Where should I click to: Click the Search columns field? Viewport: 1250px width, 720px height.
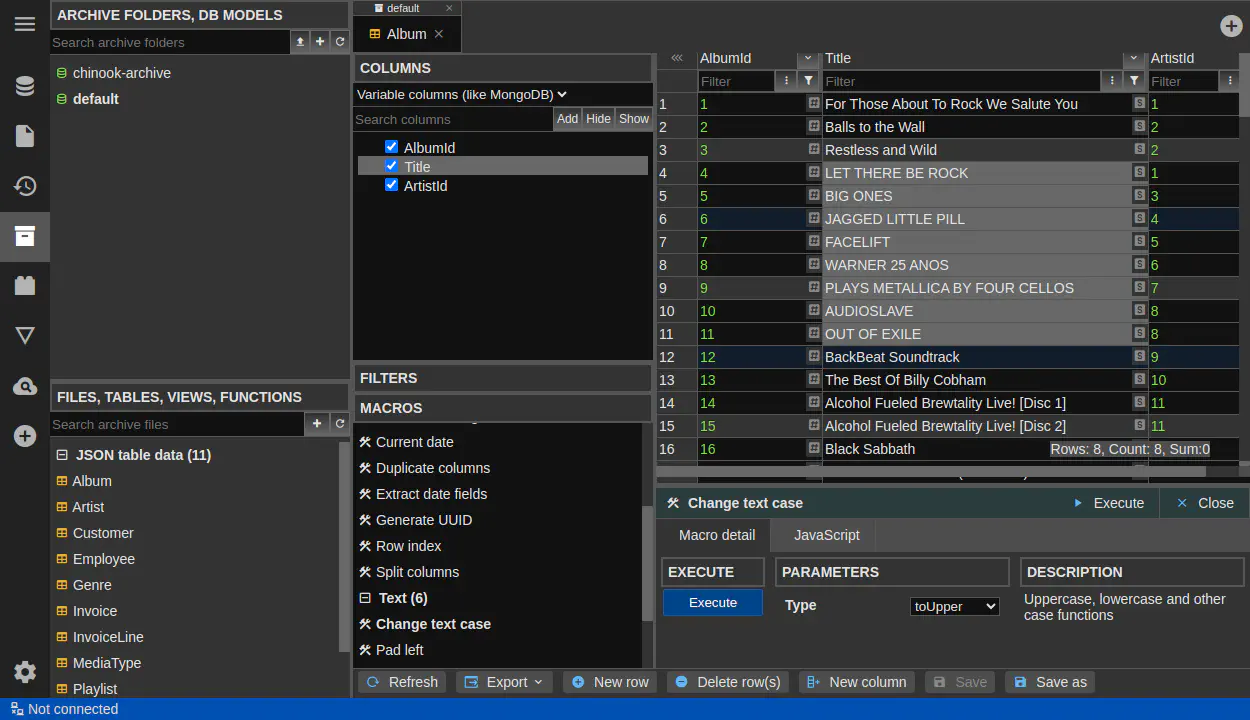(453, 119)
